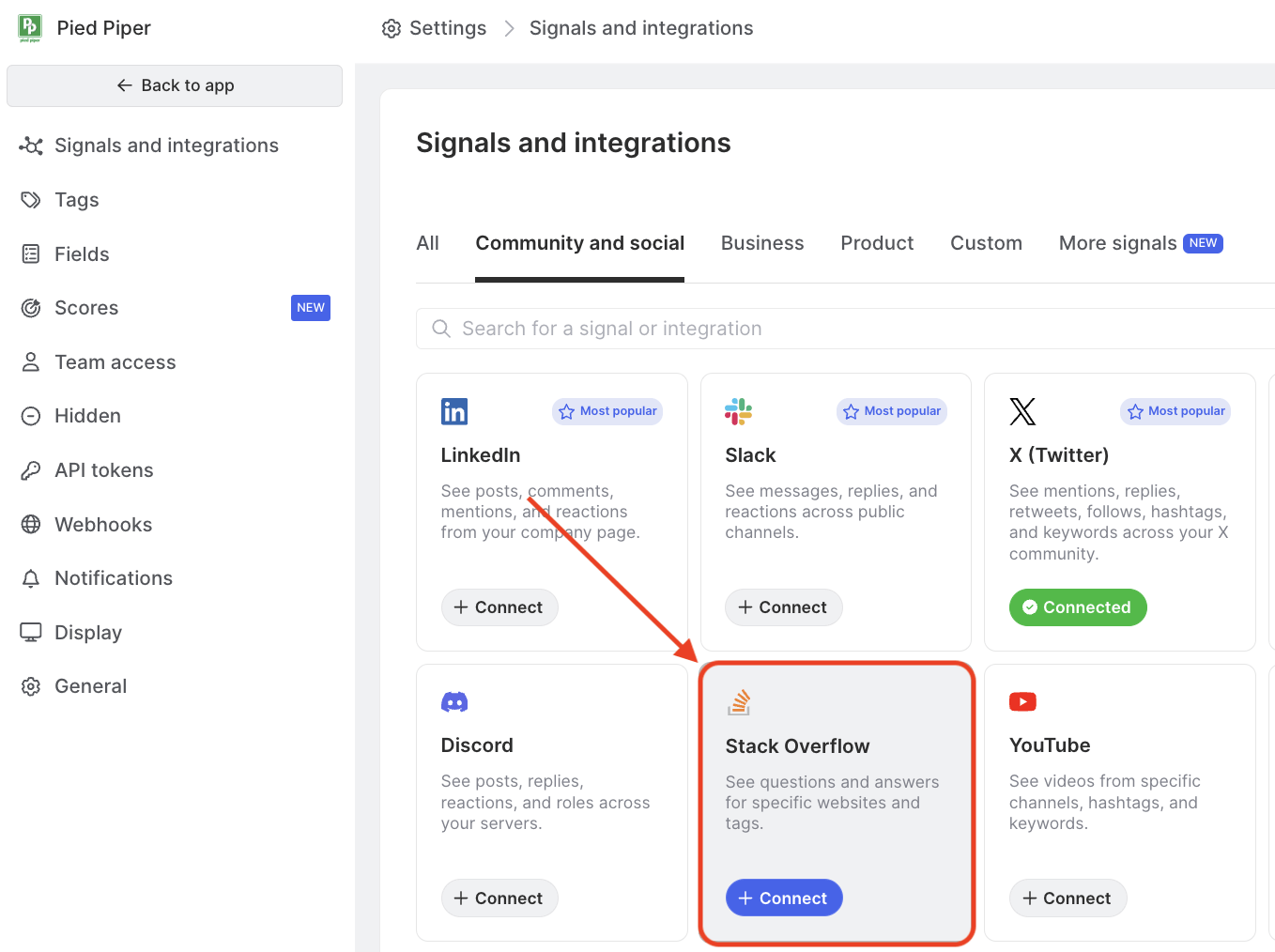
Task: Click the Stack Overflow logo icon
Action: coord(740,702)
